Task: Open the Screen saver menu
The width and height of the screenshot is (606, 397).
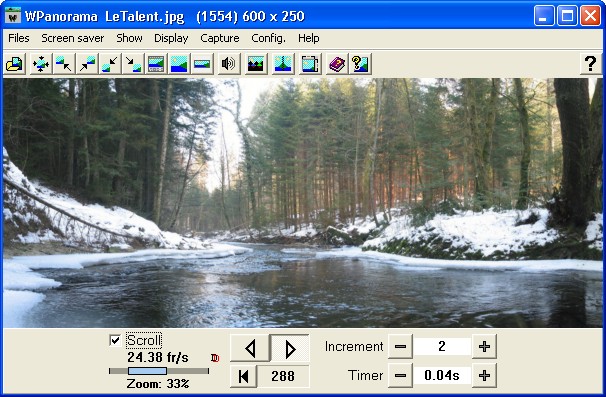Action: coord(73,38)
